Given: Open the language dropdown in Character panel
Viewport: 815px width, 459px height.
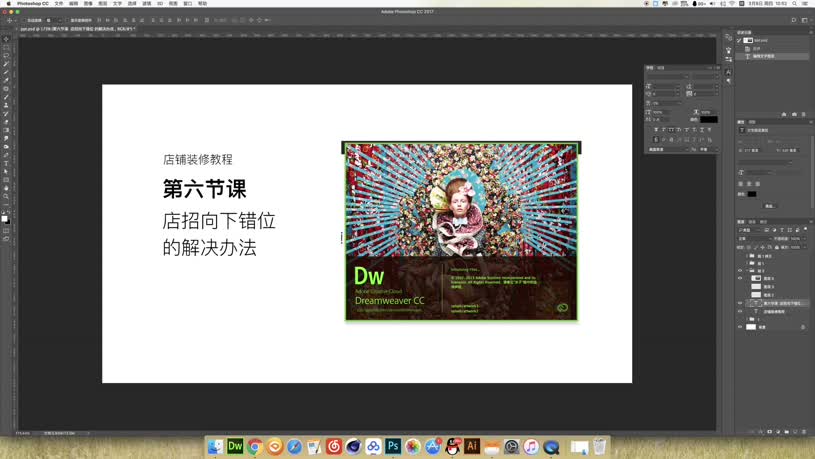Looking at the screenshot, I should [668, 149].
